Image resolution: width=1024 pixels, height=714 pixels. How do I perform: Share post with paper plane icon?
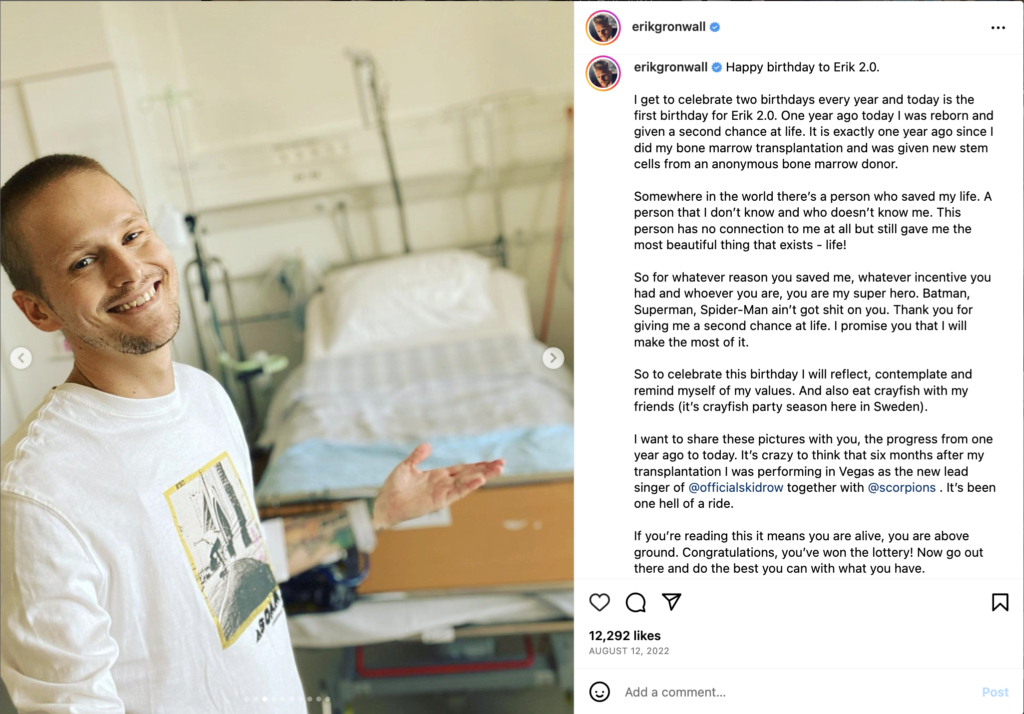coord(671,602)
